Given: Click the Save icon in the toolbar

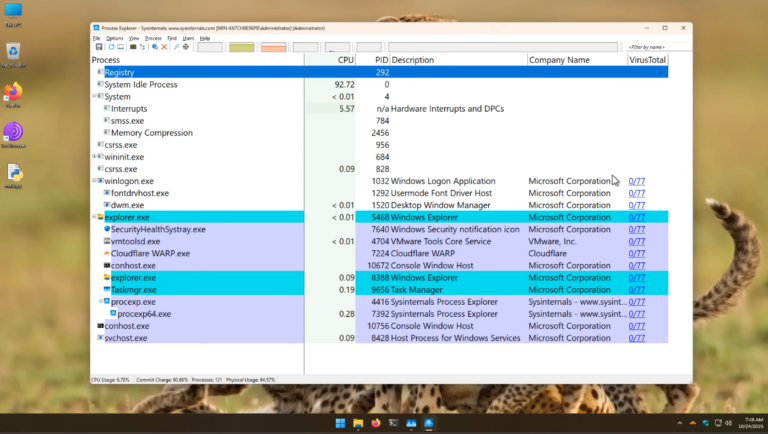Looking at the screenshot, I should [x=99, y=47].
